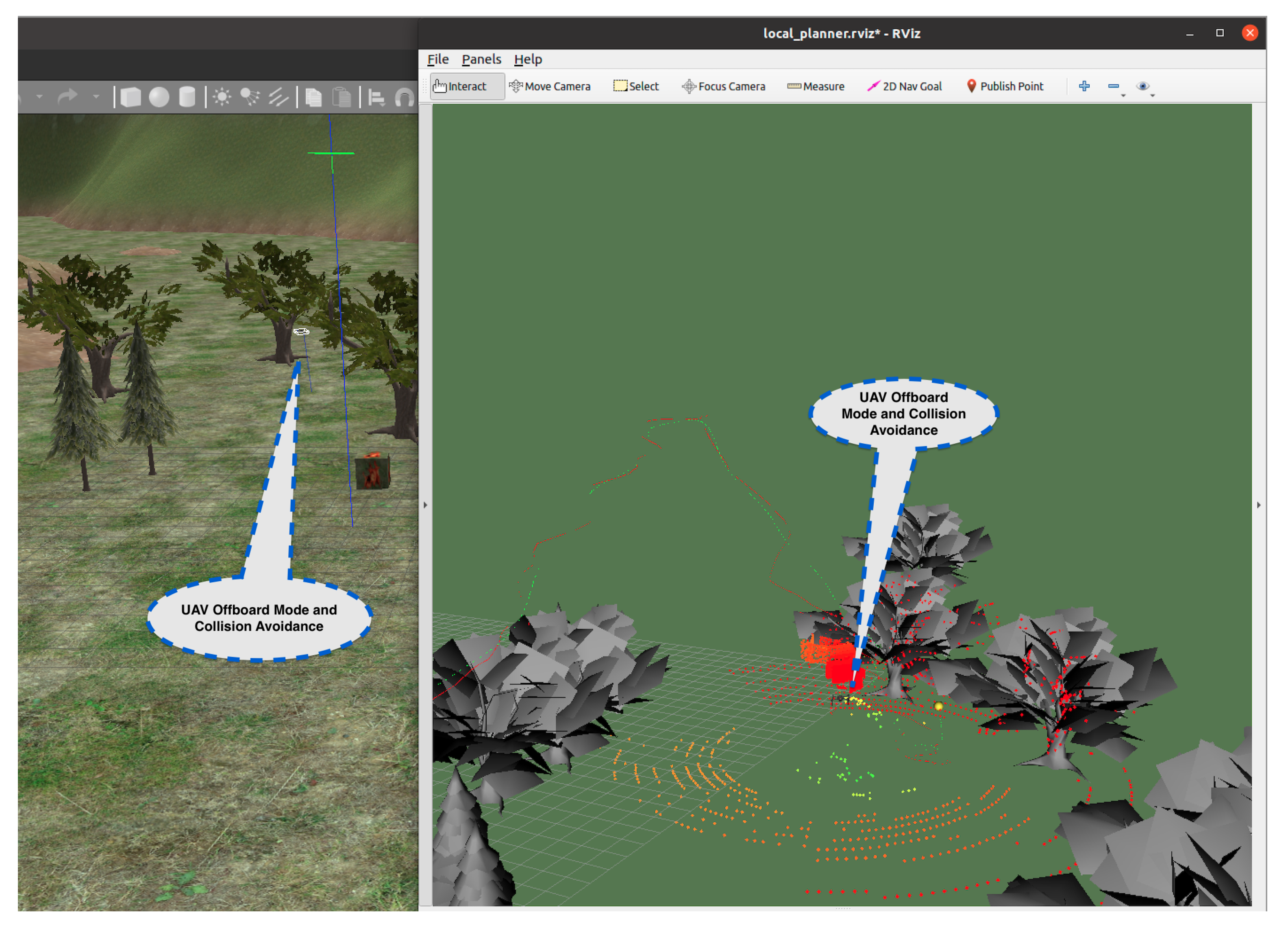
Task: Insert a box shape in Gazebo
Action: [x=131, y=97]
